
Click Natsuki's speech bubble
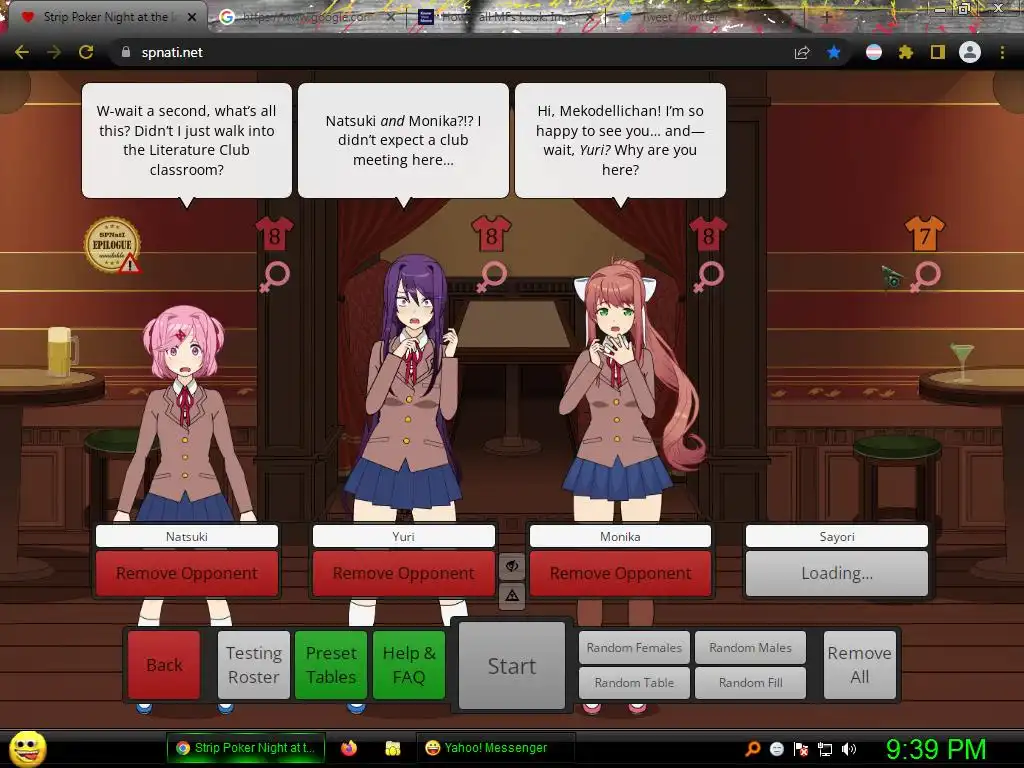[187, 140]
